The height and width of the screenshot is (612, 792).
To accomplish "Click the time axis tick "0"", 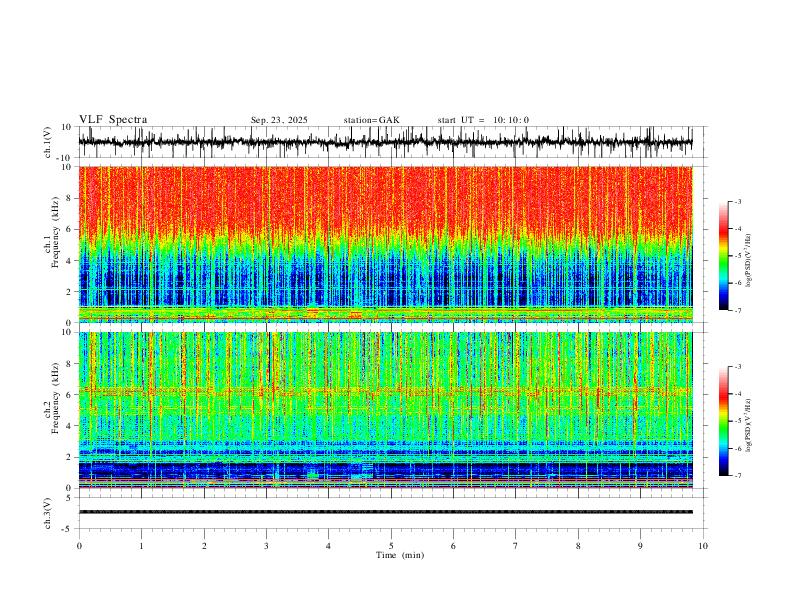I will click(x=79, y=546).
